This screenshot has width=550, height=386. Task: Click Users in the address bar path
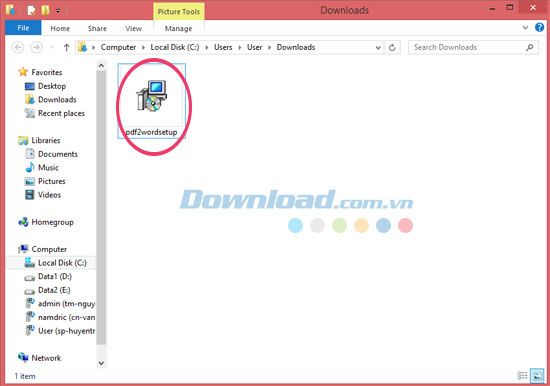pyautogui.click(x=223, y=47)
